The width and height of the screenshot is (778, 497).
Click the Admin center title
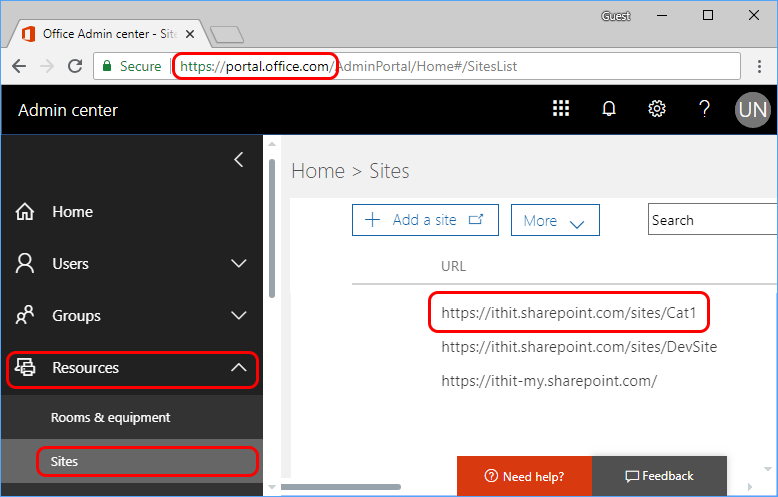pyautogui.click(x=68, y=110)
